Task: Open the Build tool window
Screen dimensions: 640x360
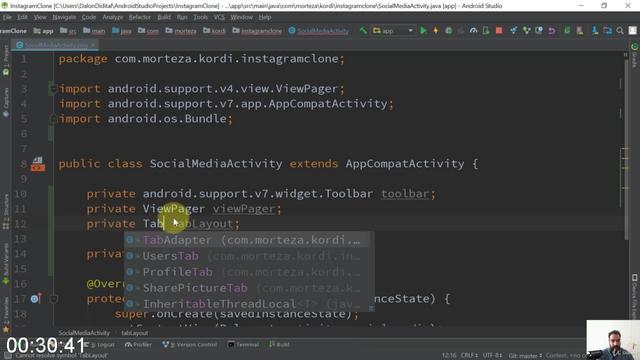Action: click(x=279, y=344)
